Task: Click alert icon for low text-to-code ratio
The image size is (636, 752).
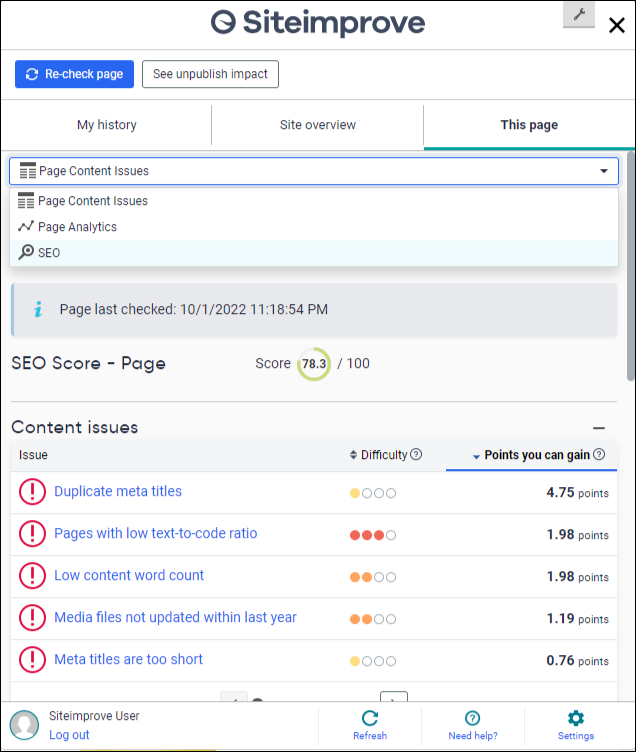Action: [x=32, y=533]
